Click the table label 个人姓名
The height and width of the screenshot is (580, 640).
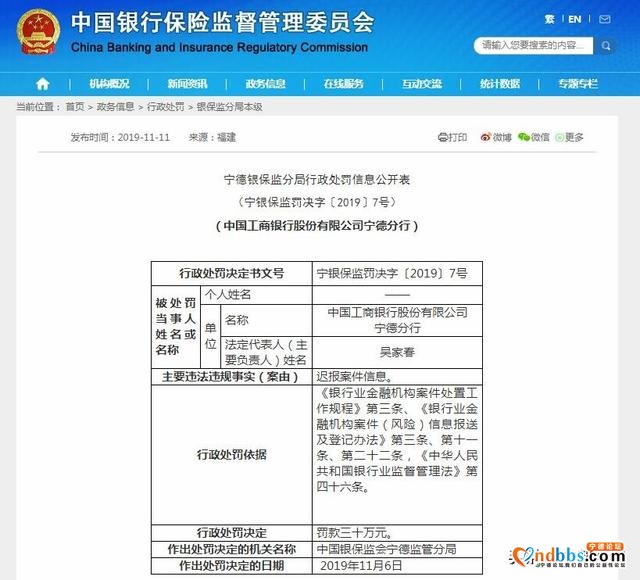[228, 295]
